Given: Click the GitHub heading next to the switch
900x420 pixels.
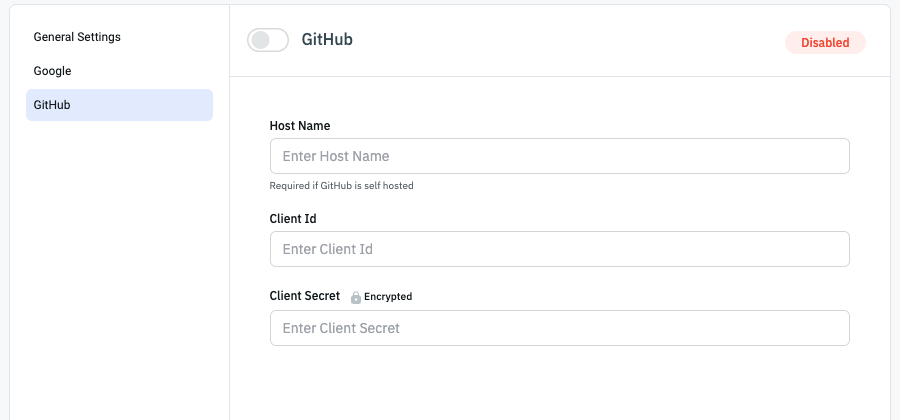Looking at the screenshot, I should [x=327, y=40].
